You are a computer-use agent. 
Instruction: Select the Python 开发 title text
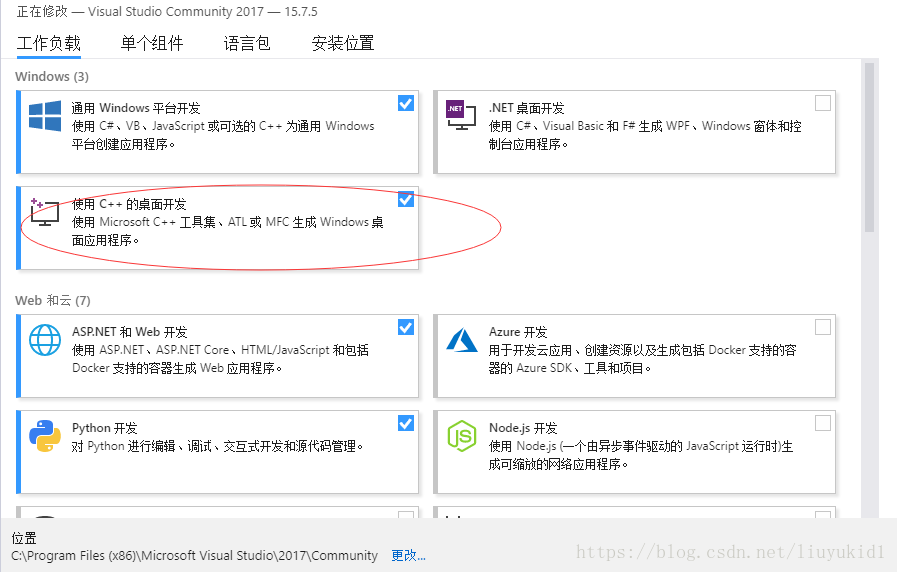click(105, 428)
